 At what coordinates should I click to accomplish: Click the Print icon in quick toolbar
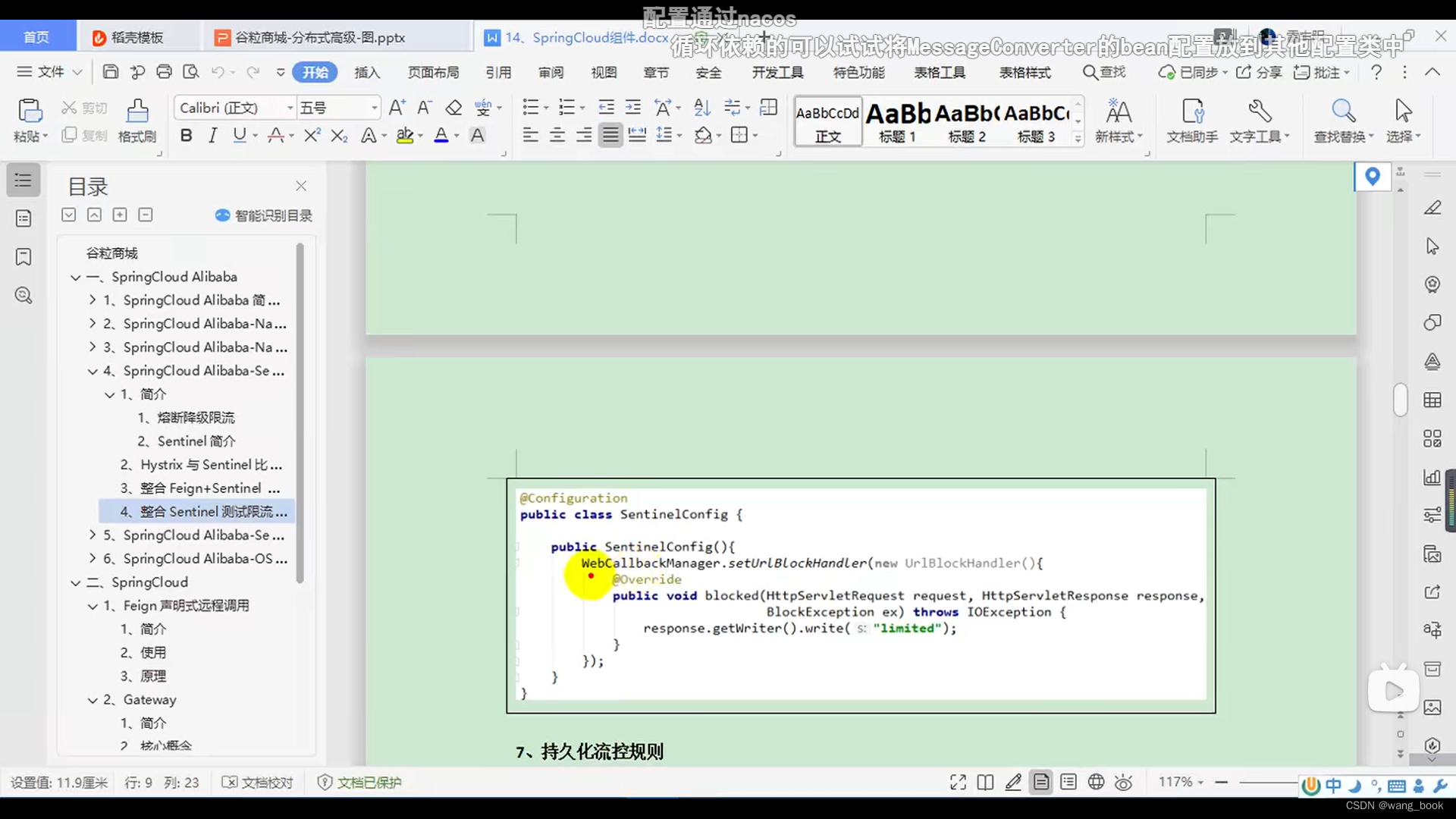(x=164, y=72)
